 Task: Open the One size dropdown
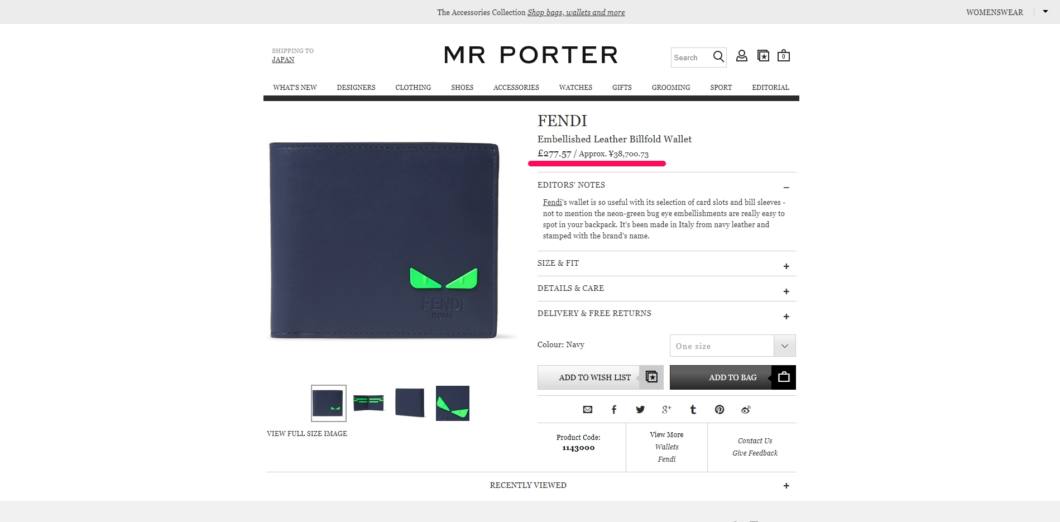(733, 346)
